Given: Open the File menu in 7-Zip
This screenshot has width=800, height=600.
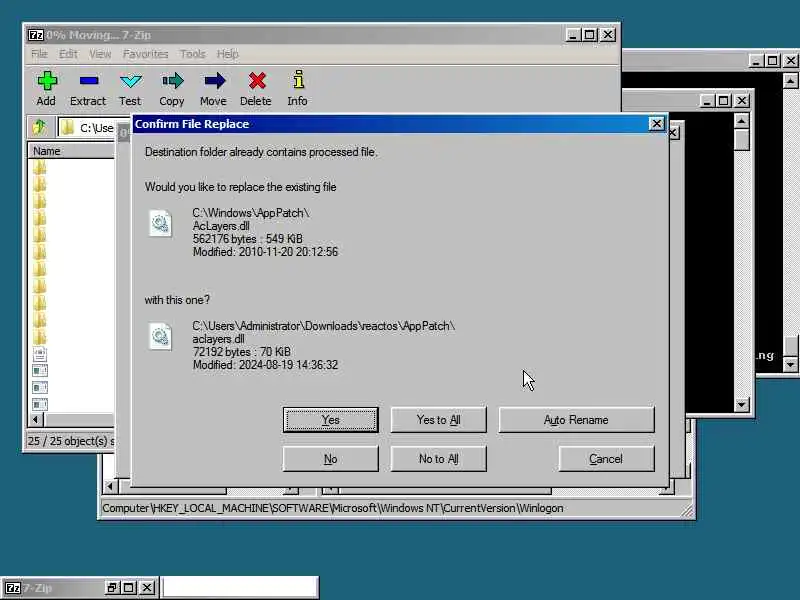Looking at the screenshot, I should 39,54.
